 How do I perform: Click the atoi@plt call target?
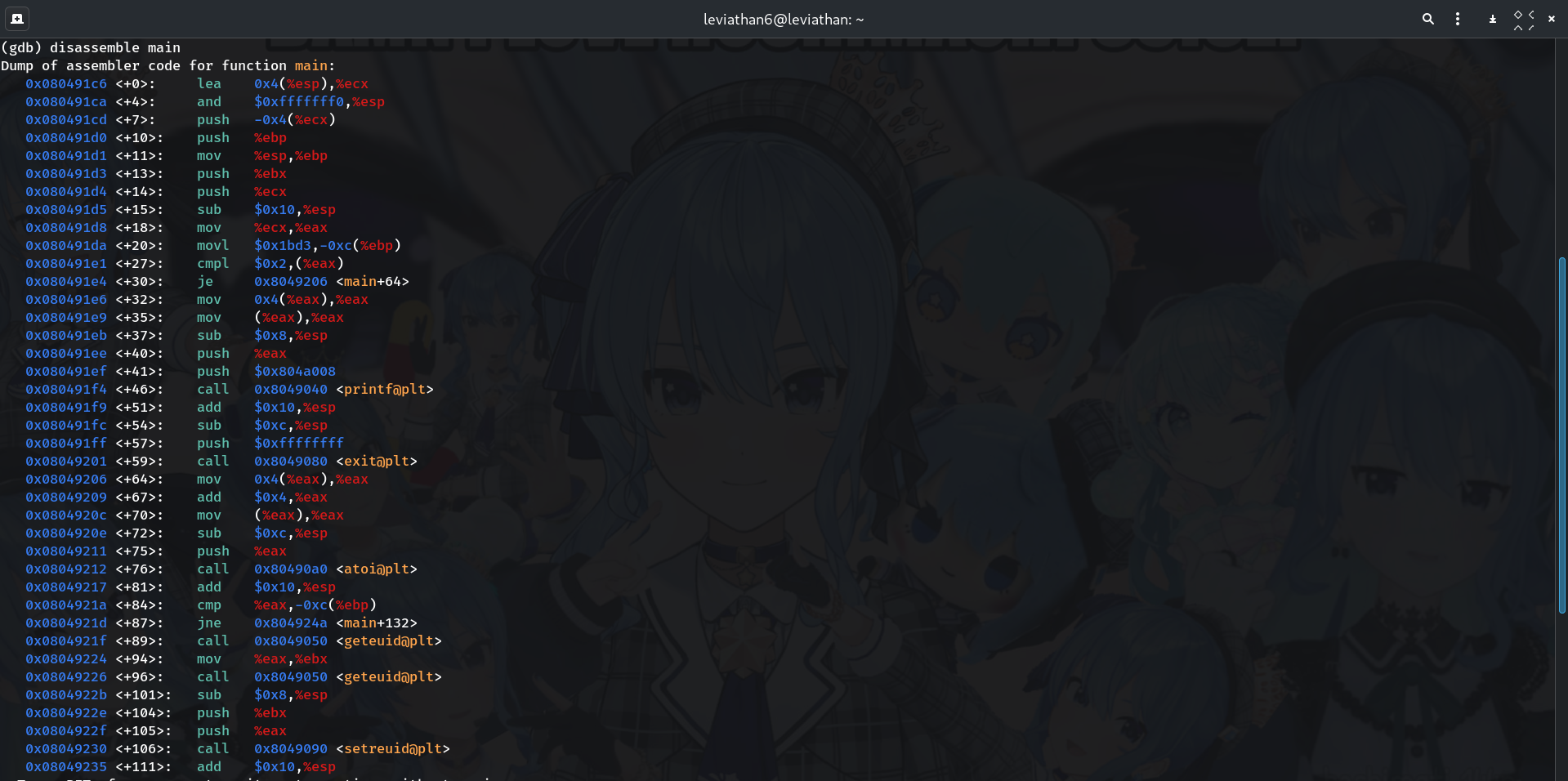point(376,569)
